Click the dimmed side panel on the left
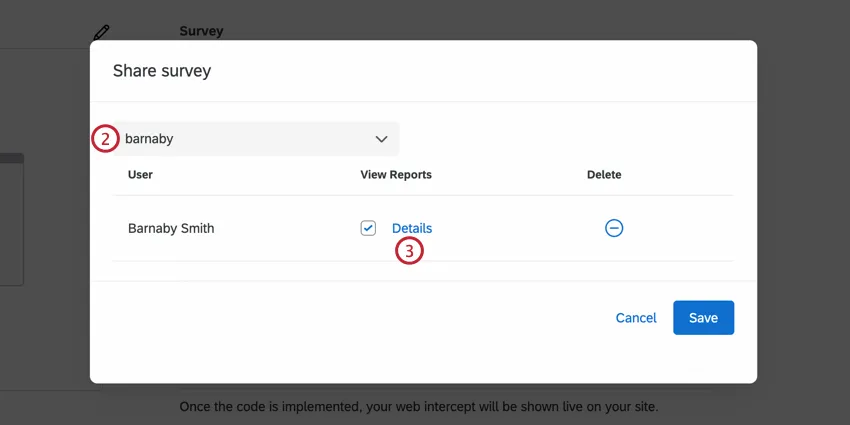850x425 pixels. click(11, 220)
